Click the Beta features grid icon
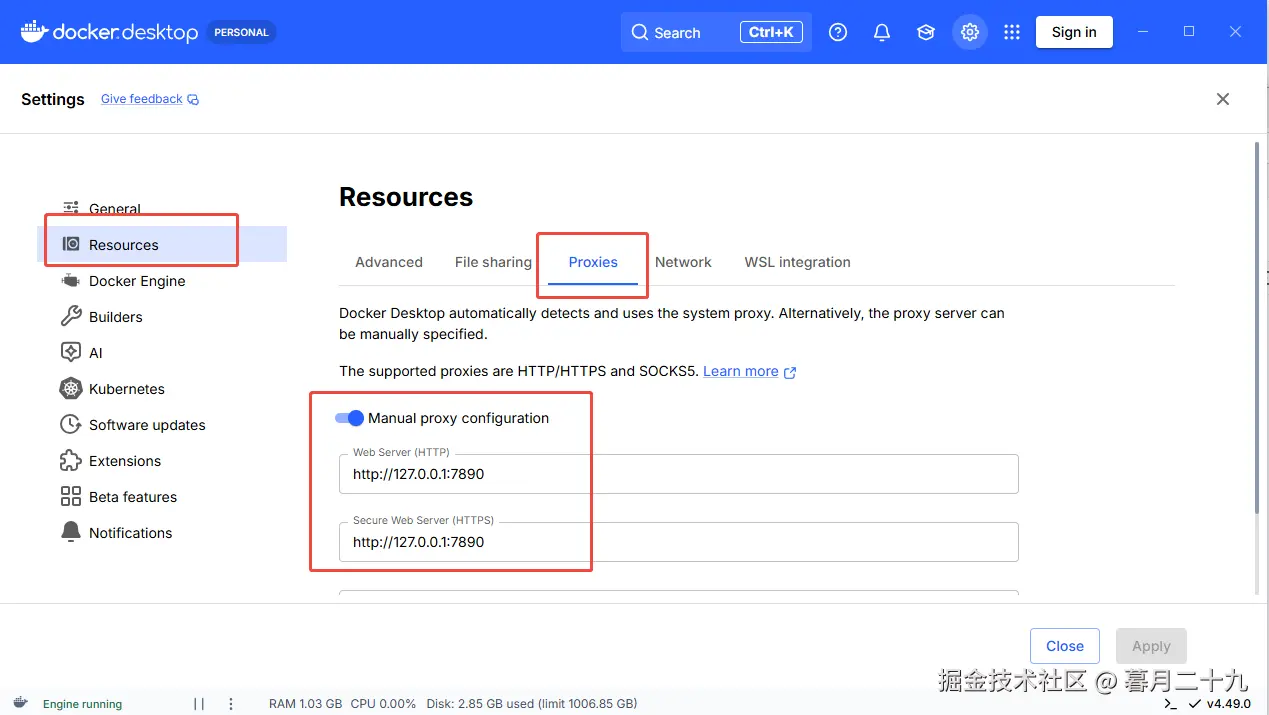The width and height of the screenshot is (1269, 715). 71,496
